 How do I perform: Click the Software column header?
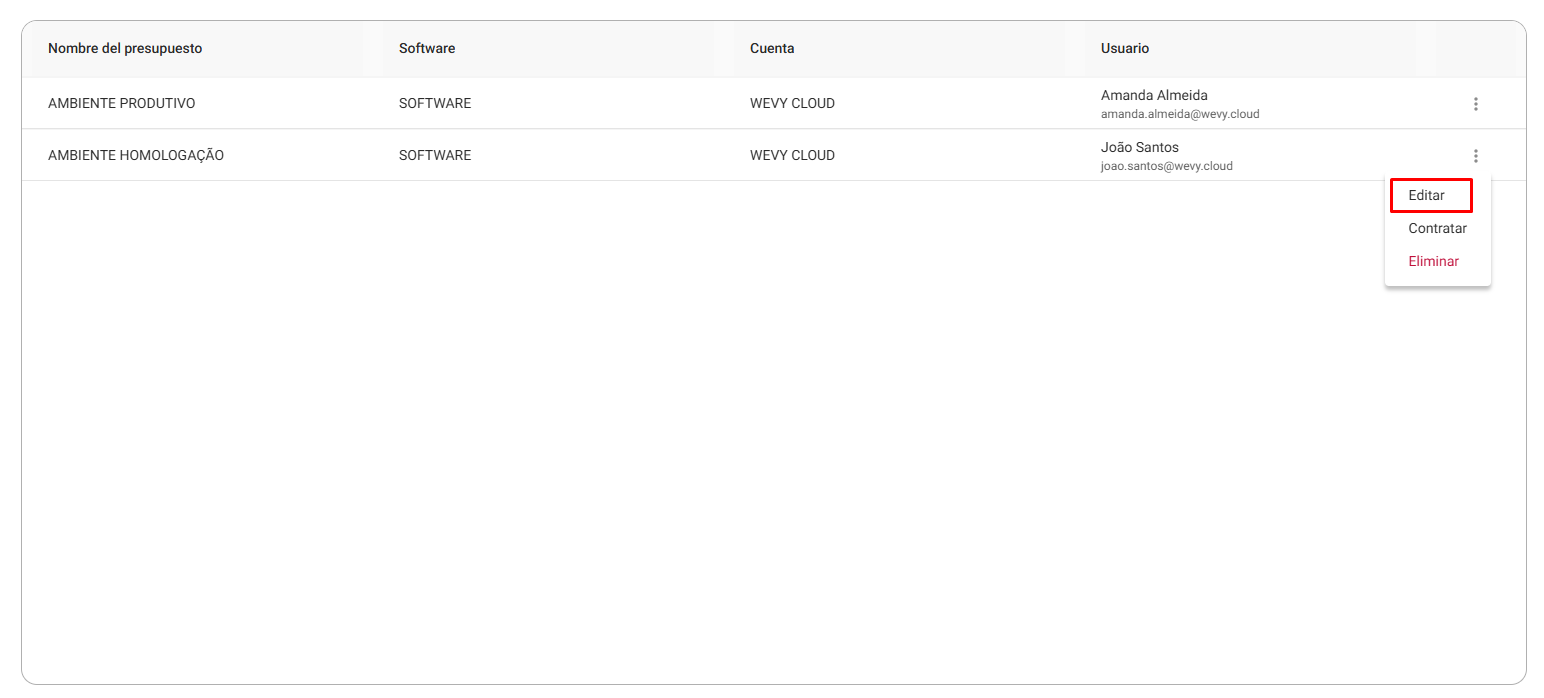click(427, 48)
